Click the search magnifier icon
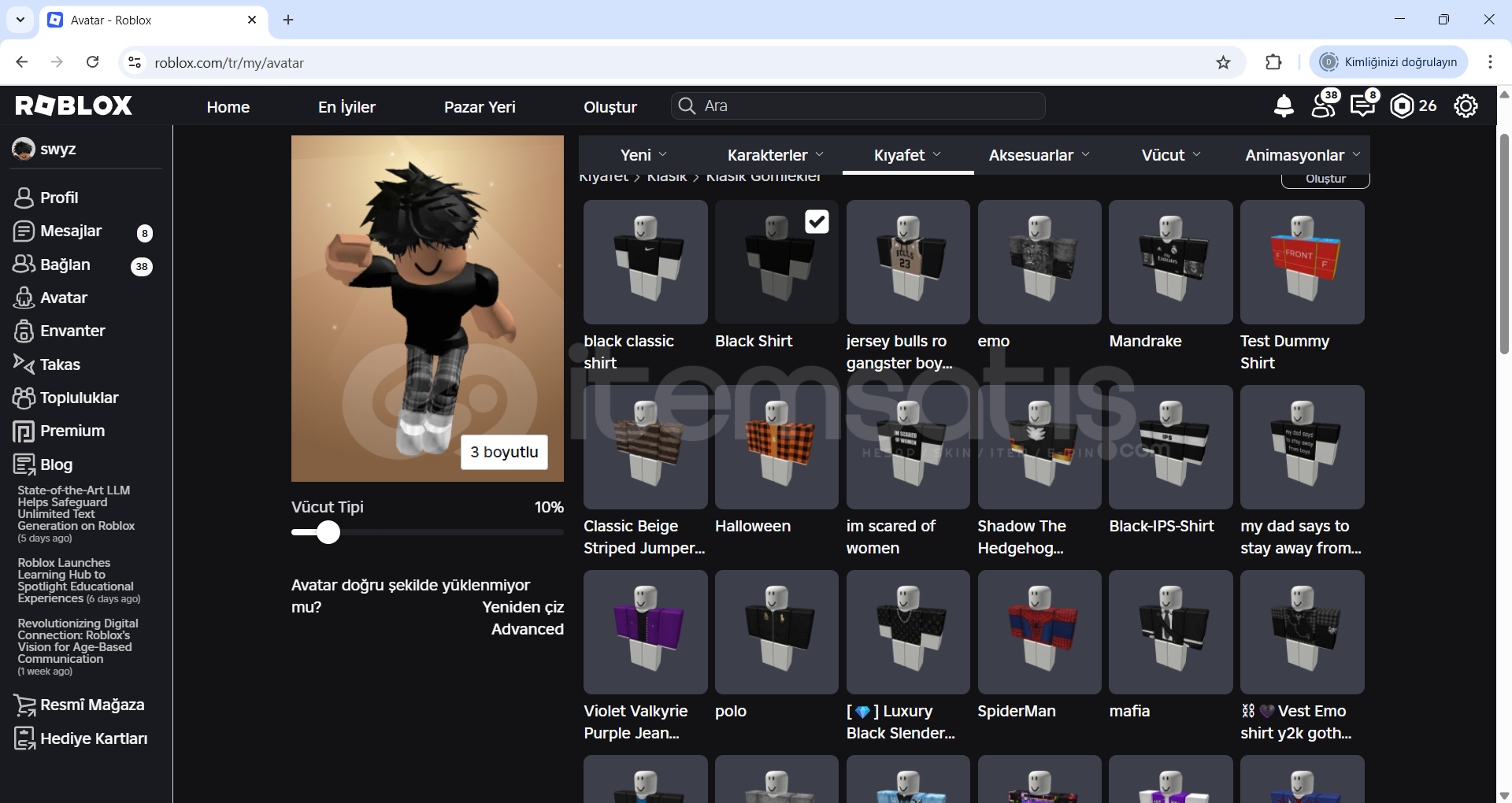Screen dimensions: 1512x803 tap(687, 105)
